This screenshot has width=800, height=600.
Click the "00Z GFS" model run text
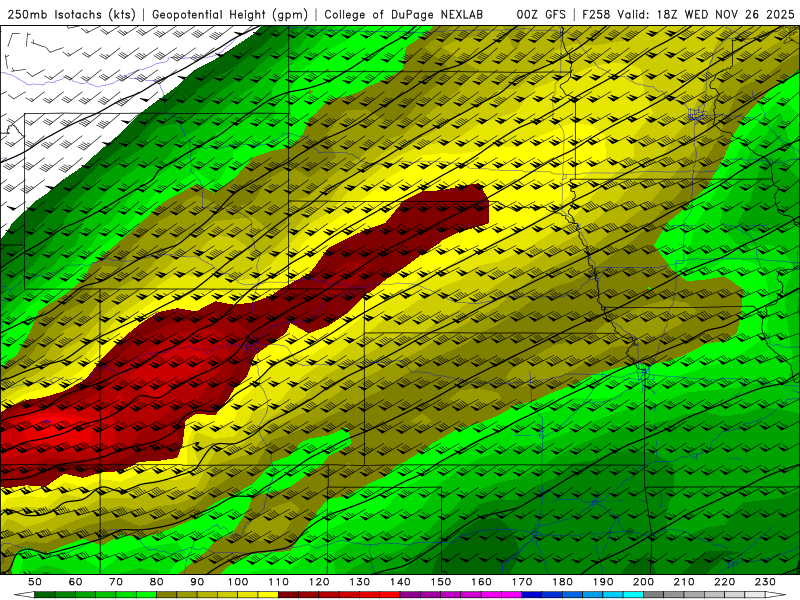[541, 14]
